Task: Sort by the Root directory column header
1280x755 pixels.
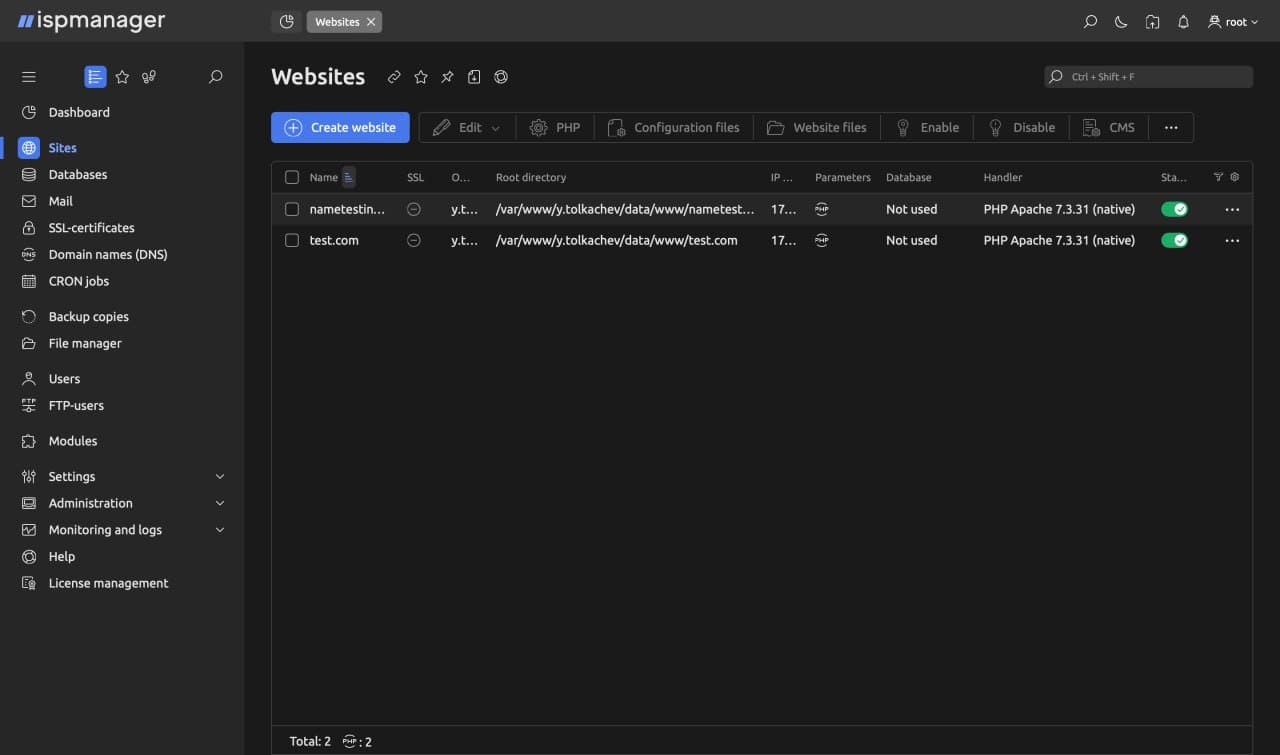Action: click(531, 177)
